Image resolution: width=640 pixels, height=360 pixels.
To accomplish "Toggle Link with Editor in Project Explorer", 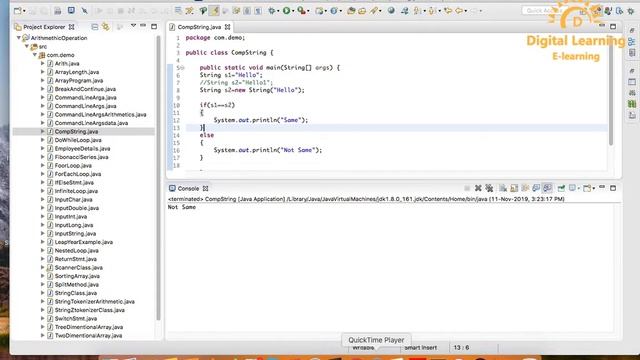I will (106, 27).
